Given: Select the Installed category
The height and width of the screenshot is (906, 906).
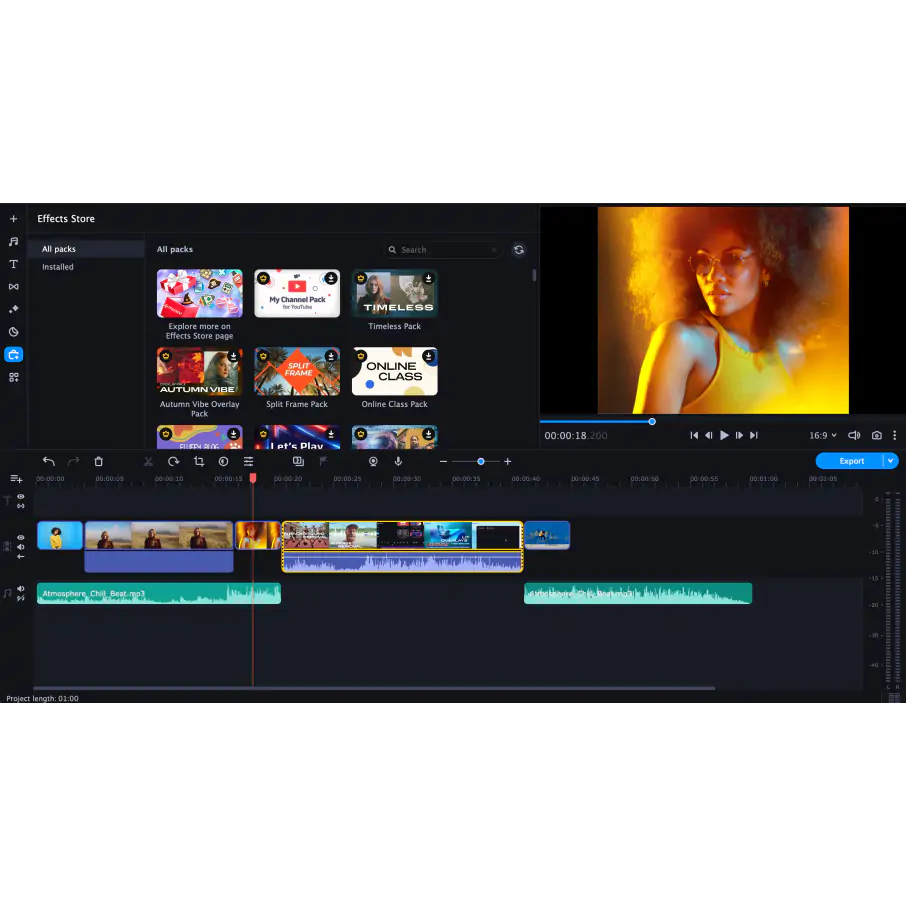Looking at the screenshot, I should [86, 267].
